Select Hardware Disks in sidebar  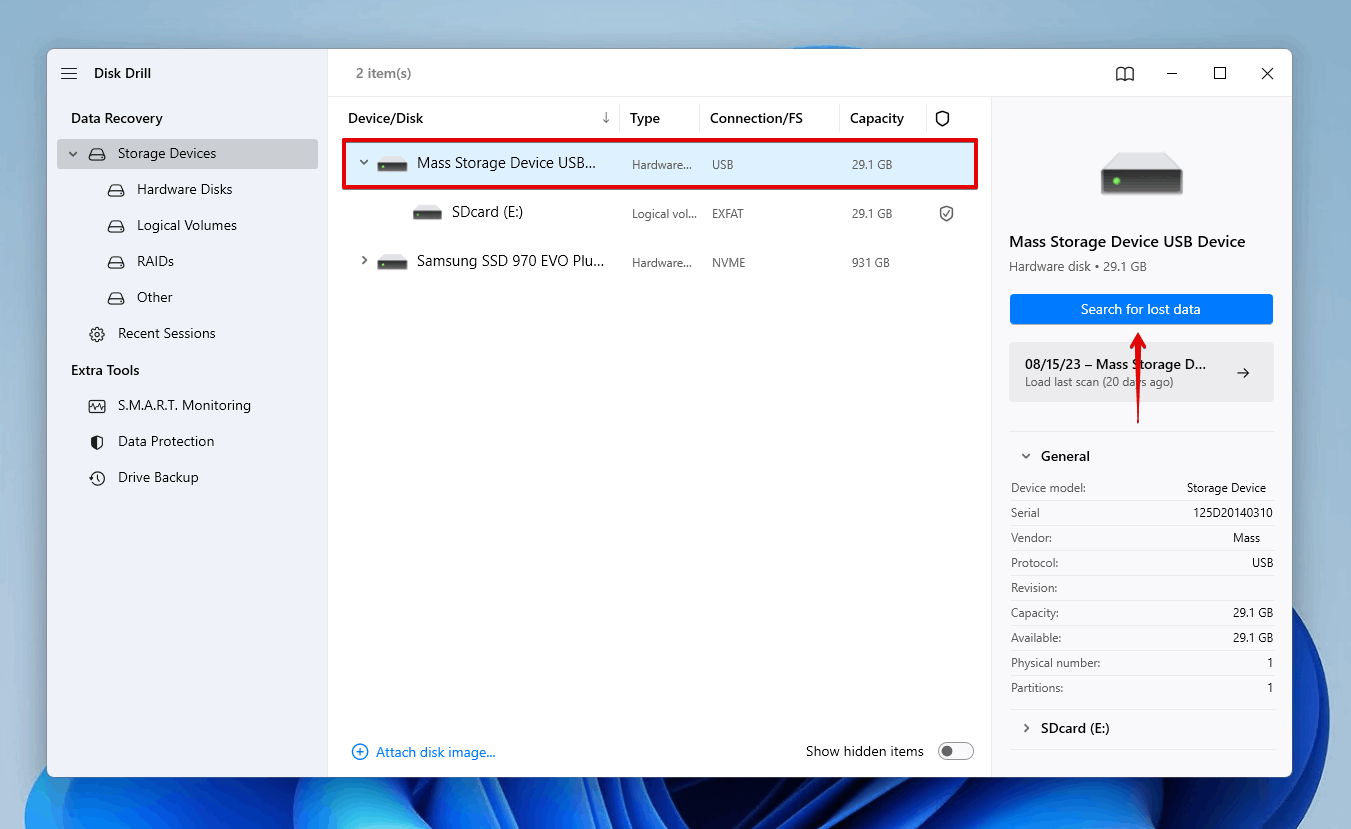tap(184, 190)
